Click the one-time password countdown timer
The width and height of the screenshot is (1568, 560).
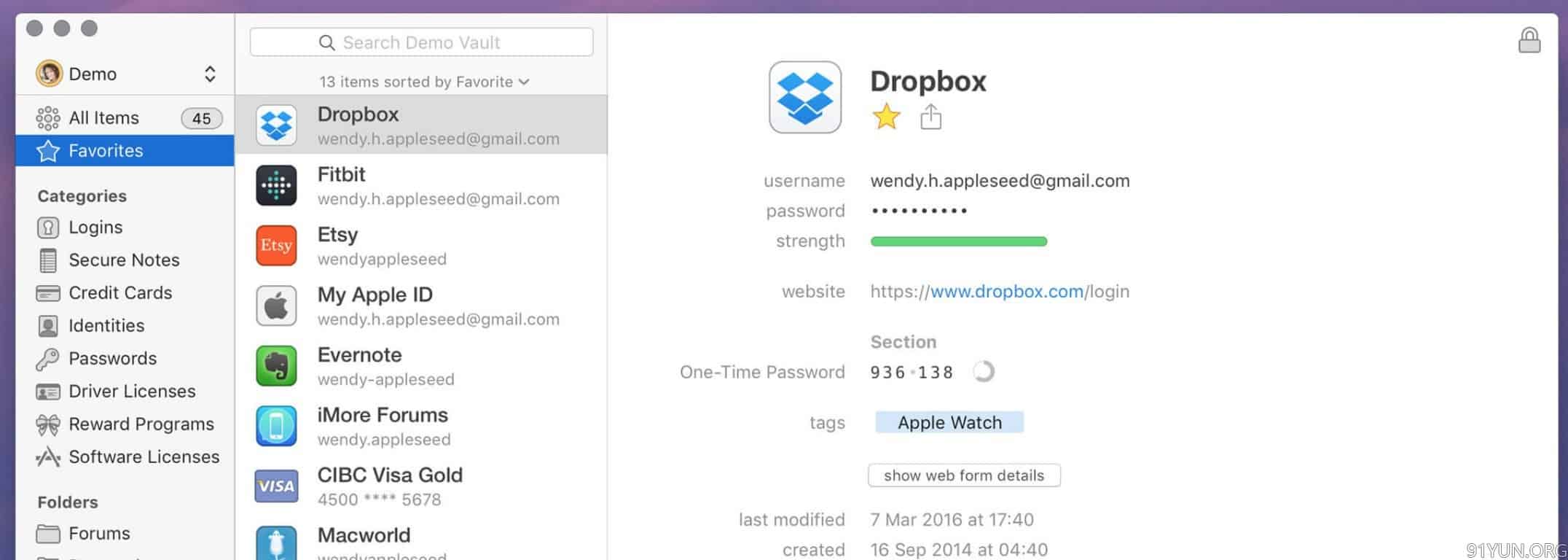pos(983,372)
